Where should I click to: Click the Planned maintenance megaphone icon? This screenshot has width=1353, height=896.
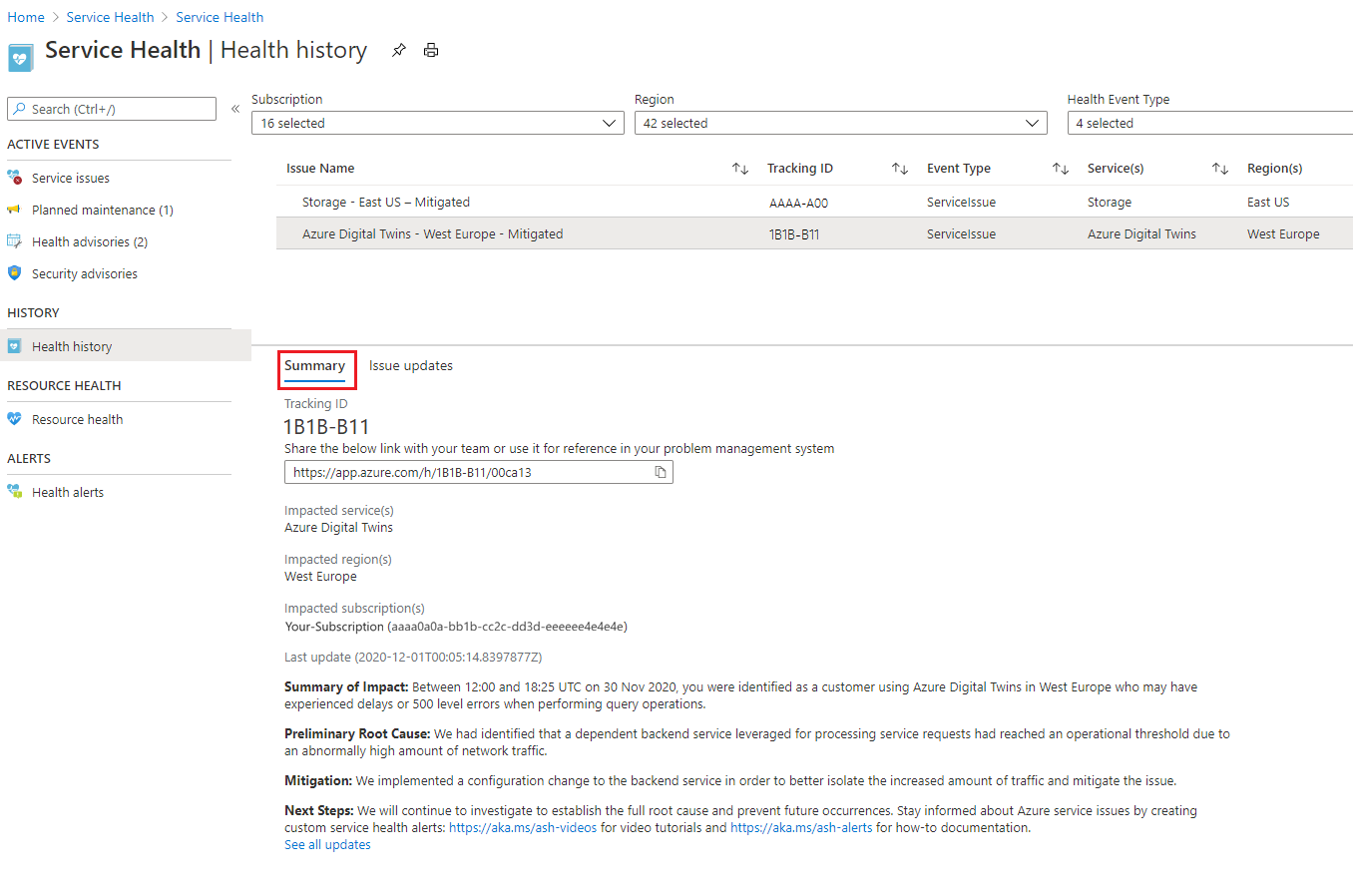14,210
